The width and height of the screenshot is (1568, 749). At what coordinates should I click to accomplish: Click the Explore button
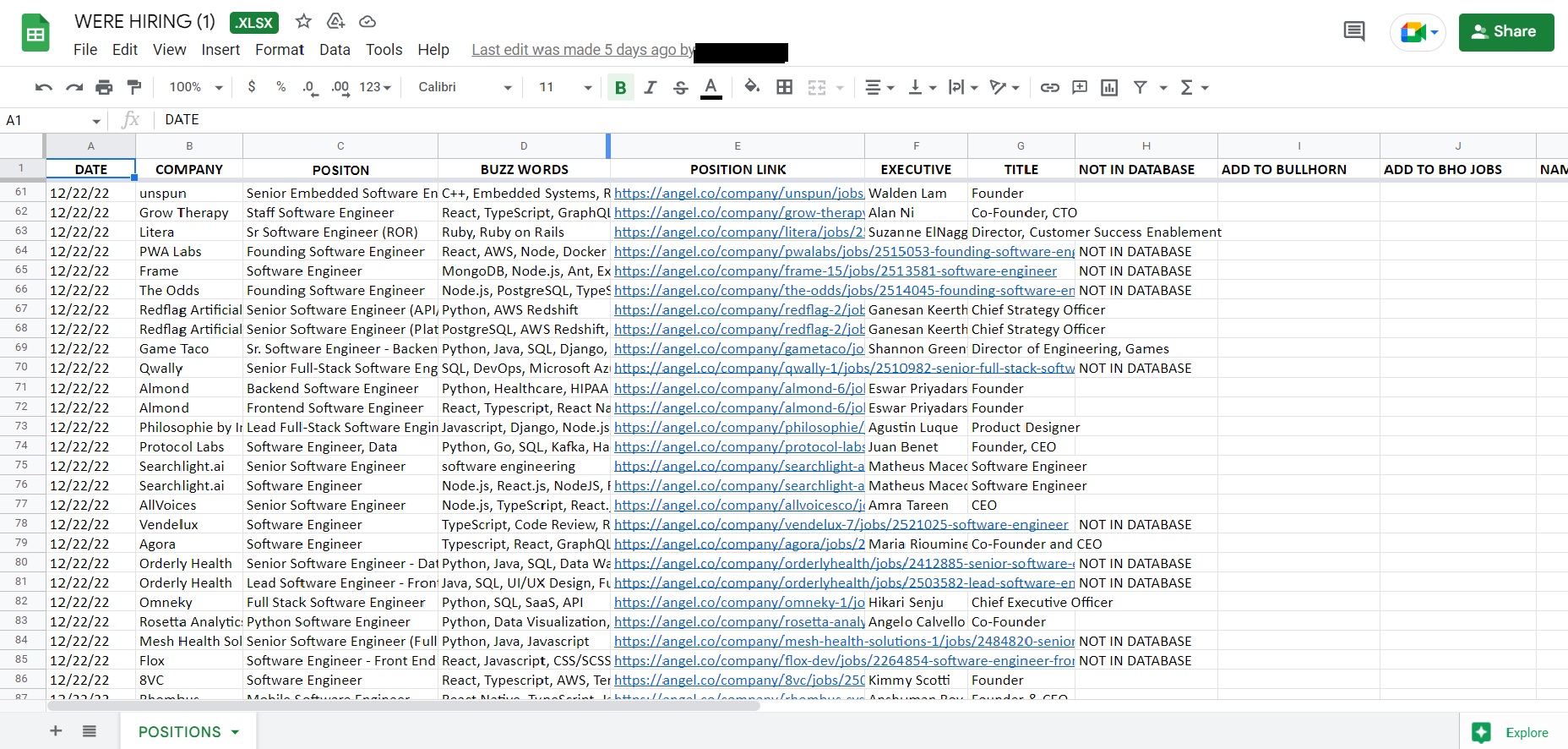pos(1512,733)
